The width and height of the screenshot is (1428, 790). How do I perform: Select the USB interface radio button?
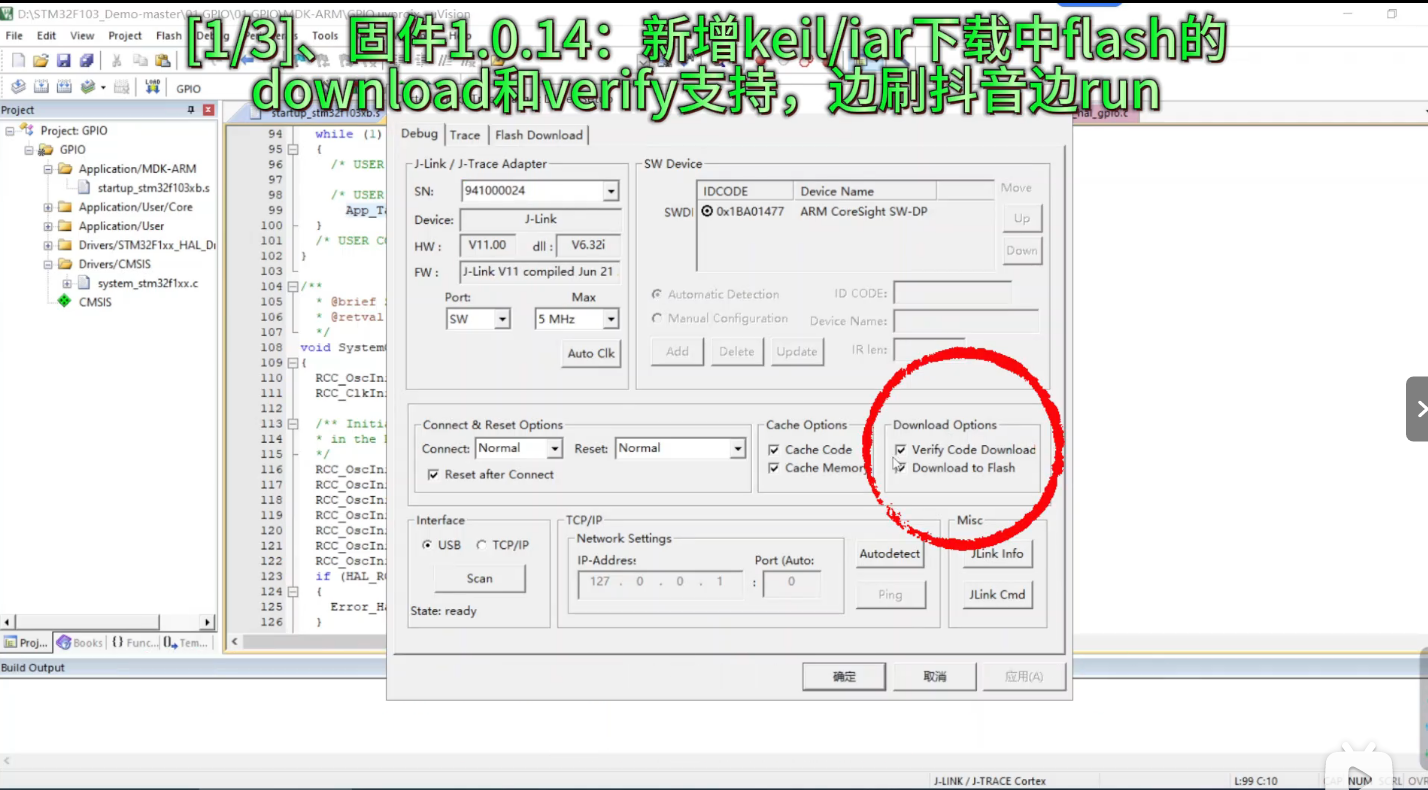(428, 545)
